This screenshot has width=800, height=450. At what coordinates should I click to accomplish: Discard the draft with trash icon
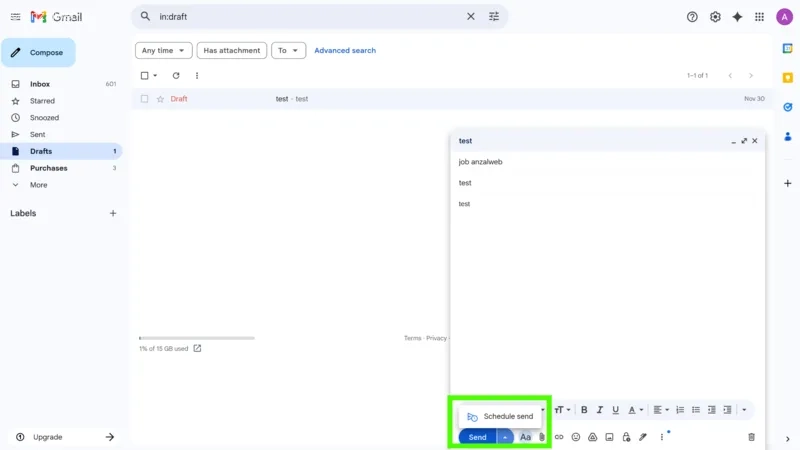point(752,437)
